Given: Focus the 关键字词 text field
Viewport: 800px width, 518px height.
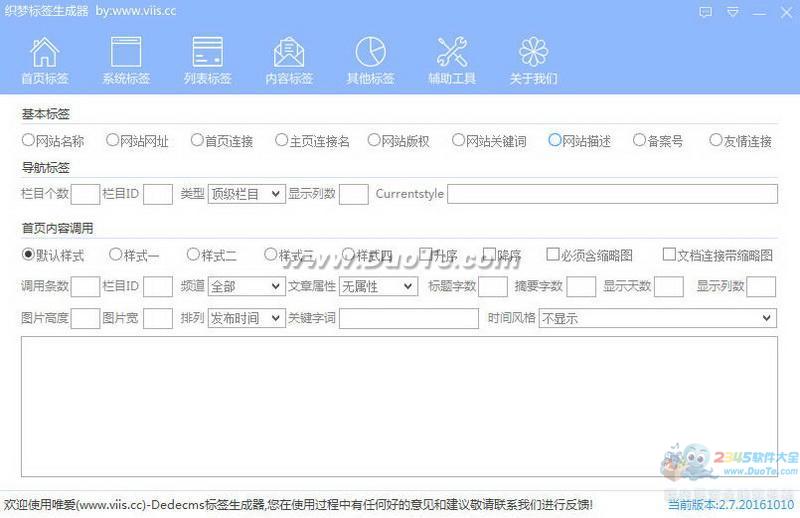Looking at the screenshot, I should pyautogui.click(x=409, y=318).
